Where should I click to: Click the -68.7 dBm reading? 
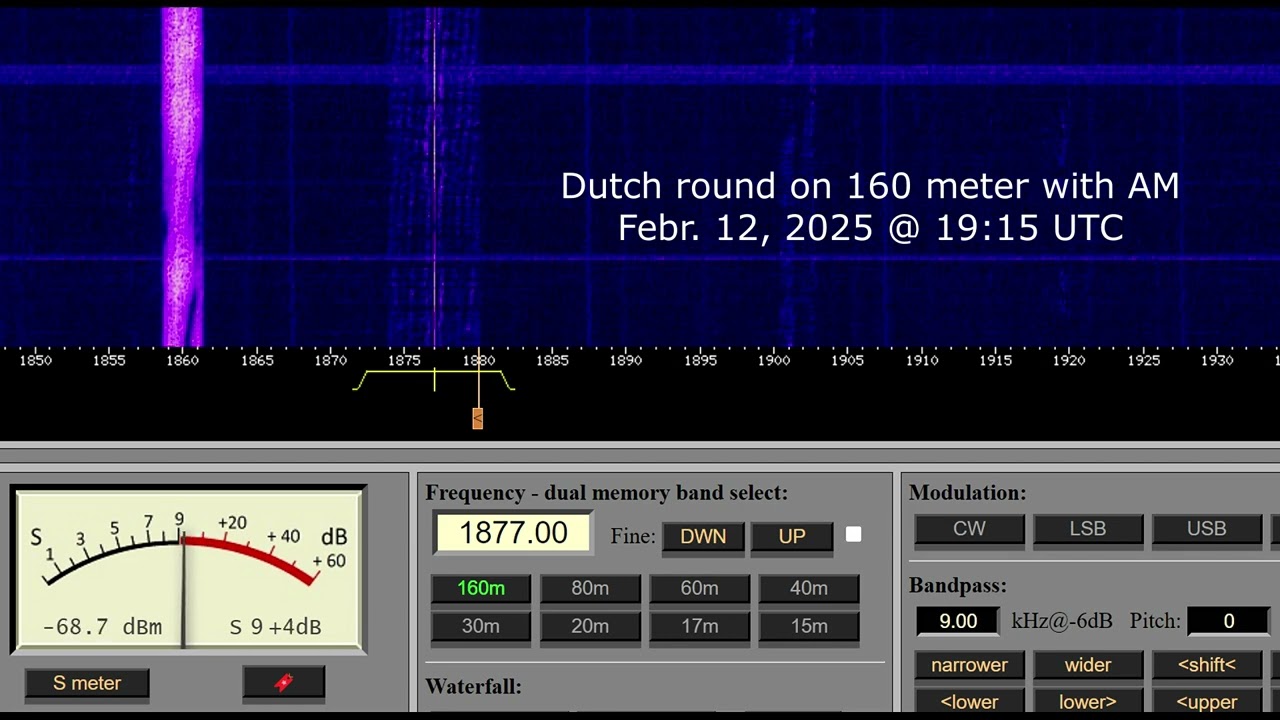point(102,627)
